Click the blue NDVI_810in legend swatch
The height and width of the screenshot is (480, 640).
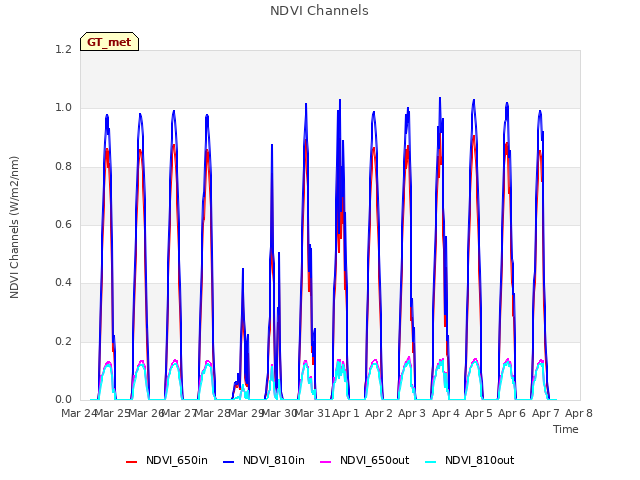(229, 462)
